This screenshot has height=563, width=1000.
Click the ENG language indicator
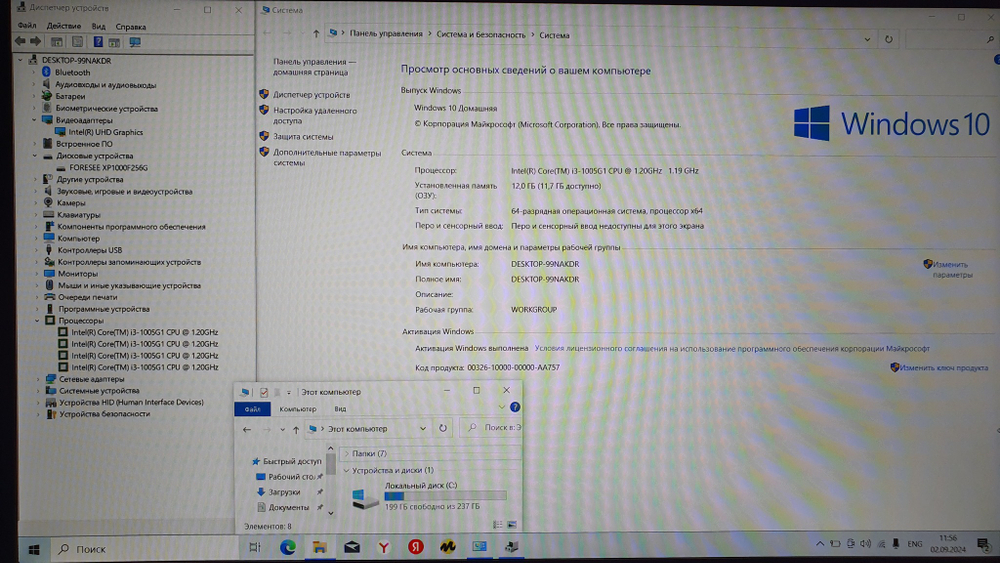point(915,544)
